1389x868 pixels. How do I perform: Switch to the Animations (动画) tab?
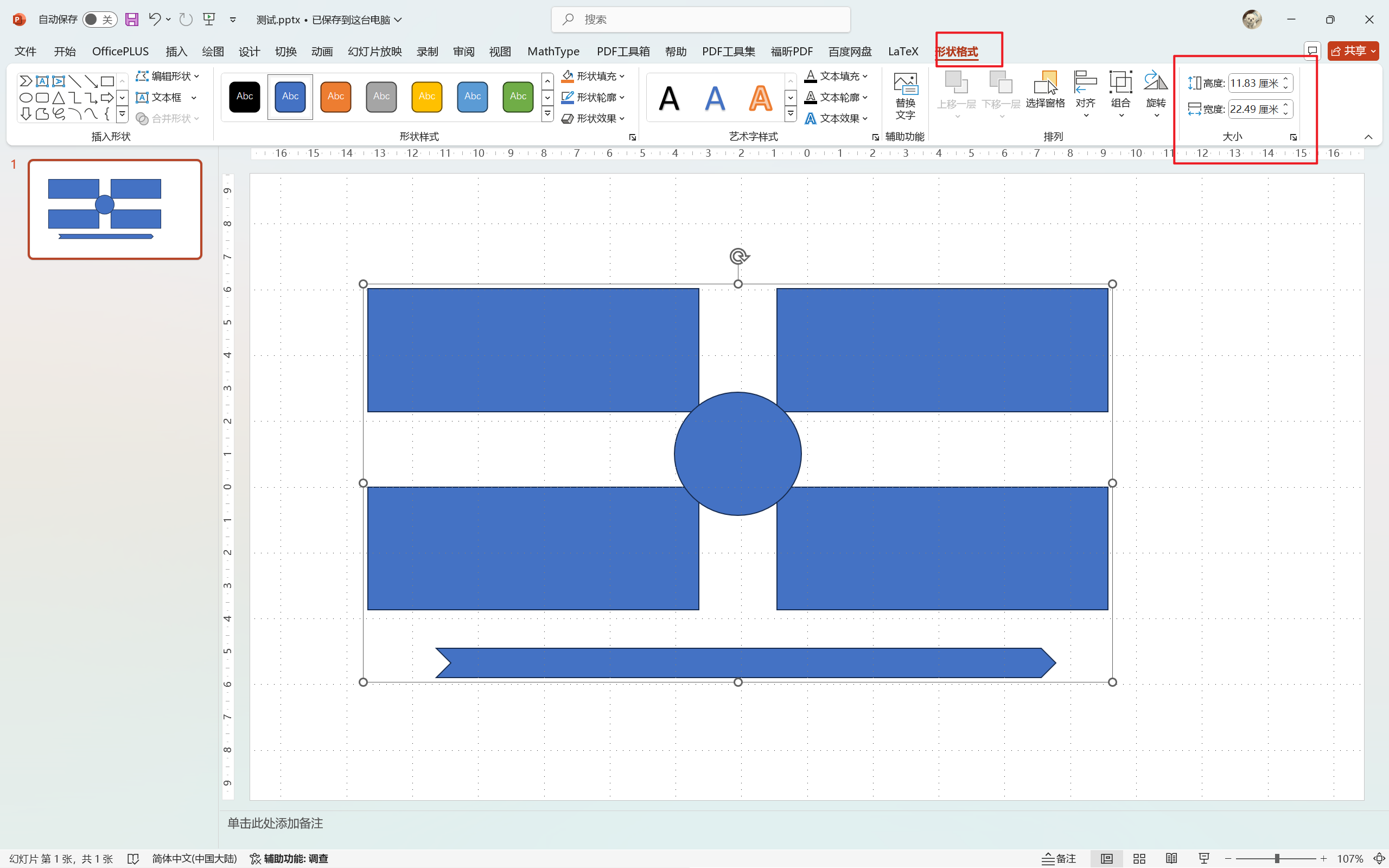pyautogui.click(x=322, y=52)
